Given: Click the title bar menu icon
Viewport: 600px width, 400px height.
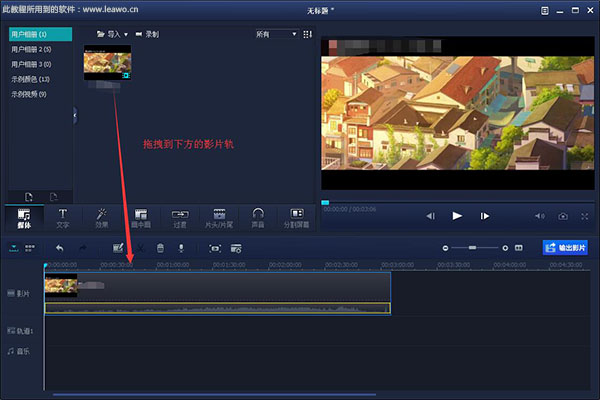Looking at the screenshot, I should pyautogui.click(x=545, y=11).
